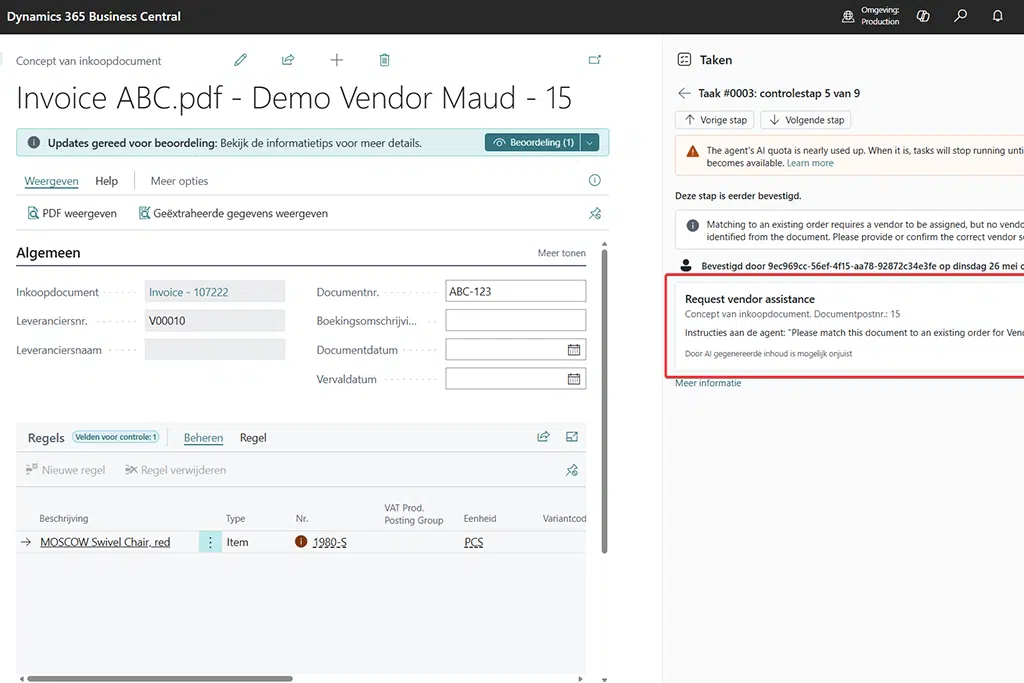Click the Taken panel icon

[684, 59]
